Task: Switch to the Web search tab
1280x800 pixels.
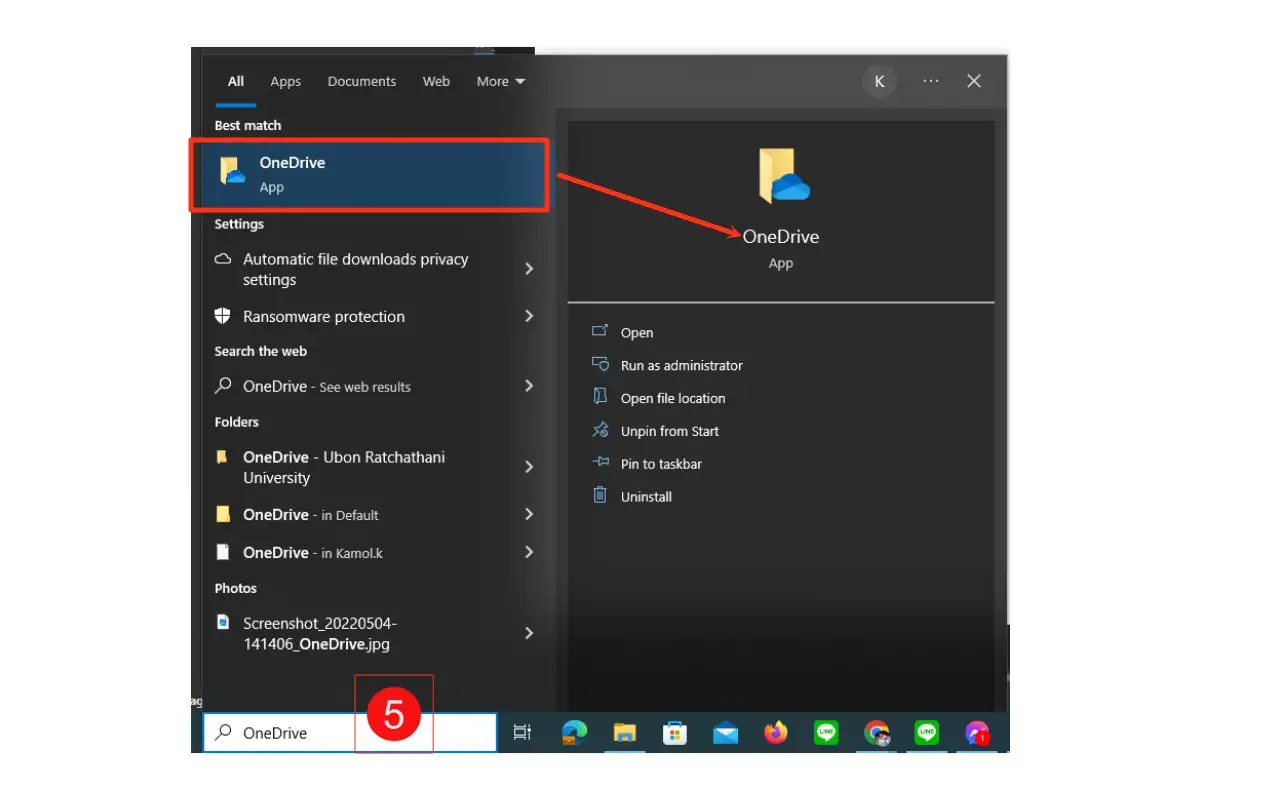Action: point(436,81)
